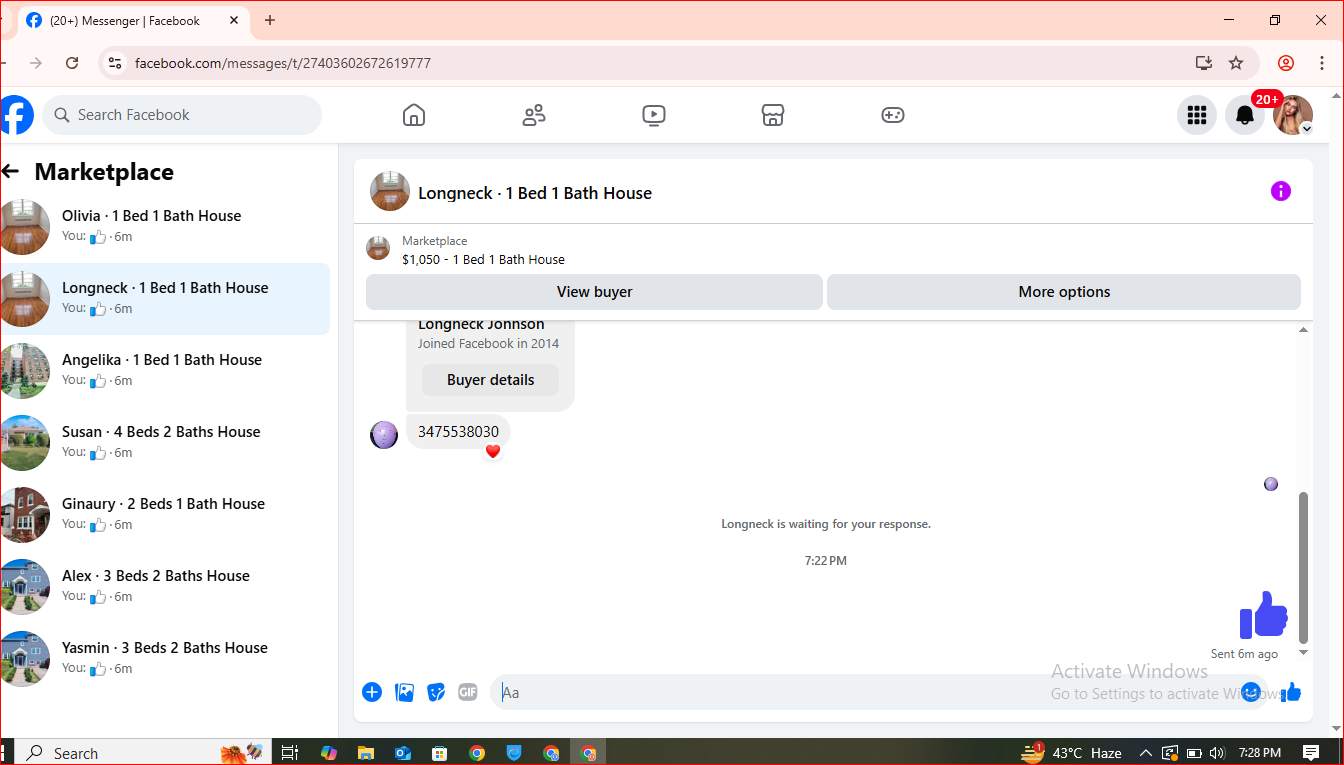Go forward in the browser

click(36, 63)
